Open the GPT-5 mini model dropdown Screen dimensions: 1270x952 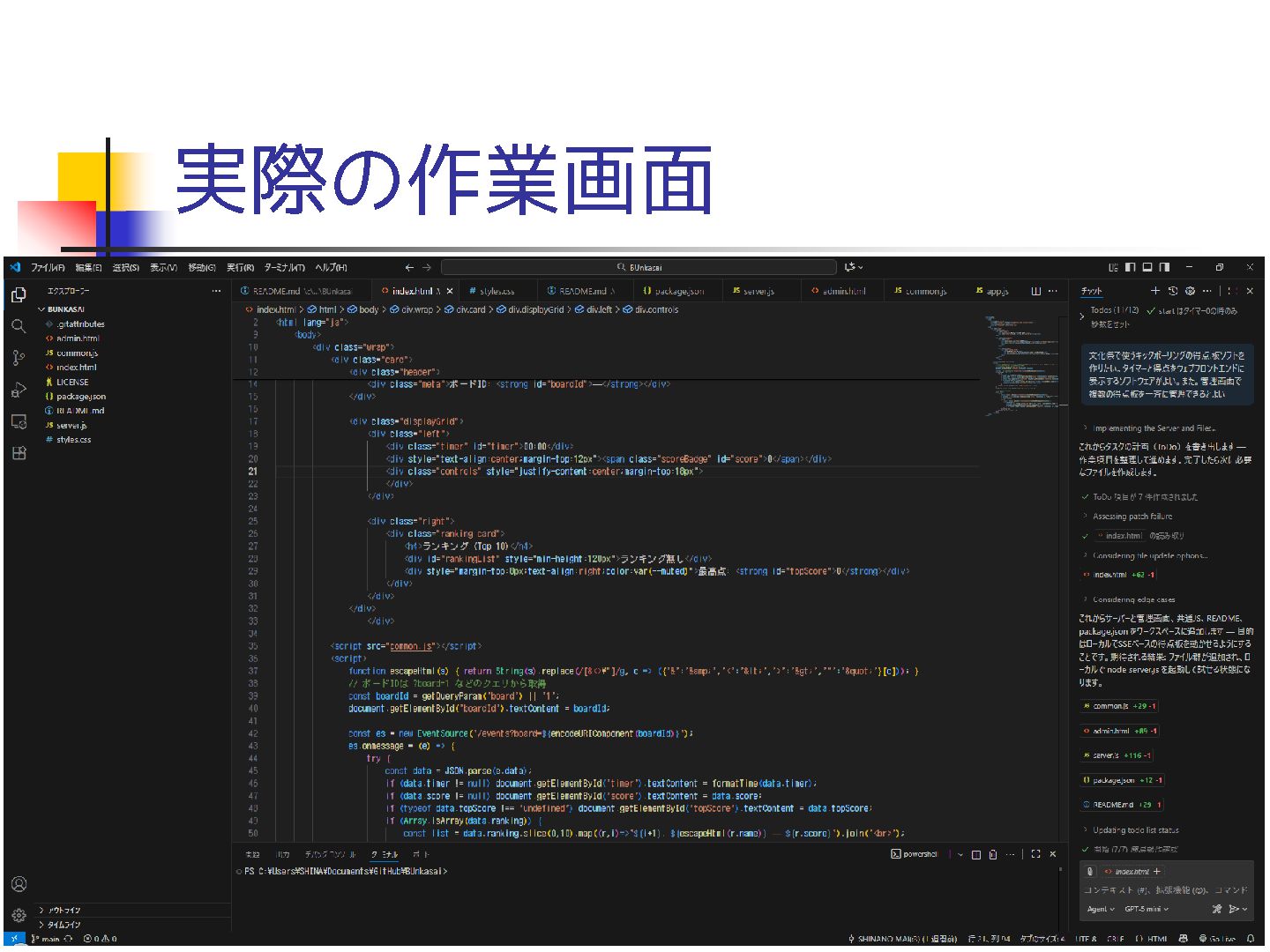tap(1147, 909)
